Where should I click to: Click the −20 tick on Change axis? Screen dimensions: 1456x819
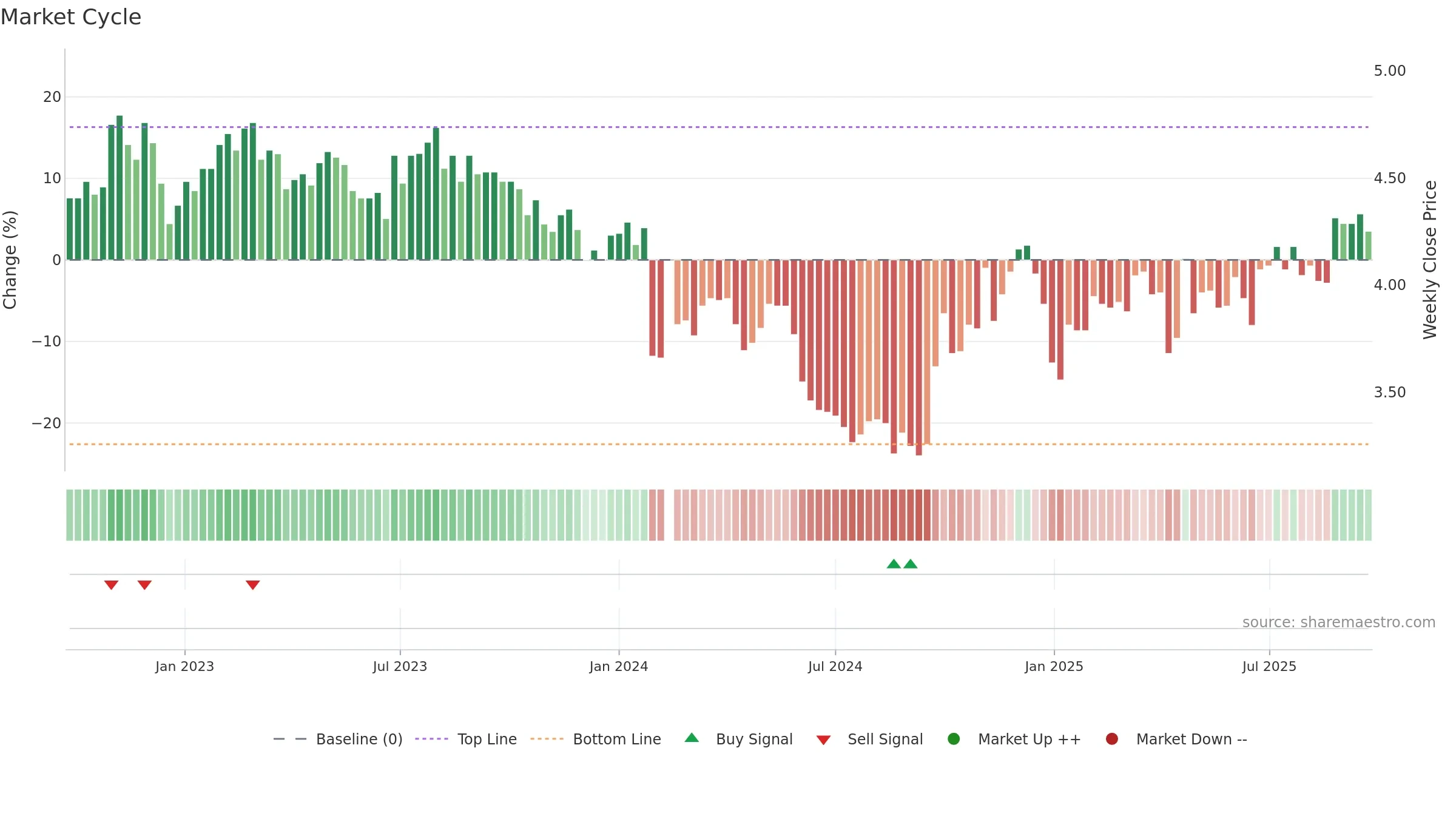[x=47, y=423]
